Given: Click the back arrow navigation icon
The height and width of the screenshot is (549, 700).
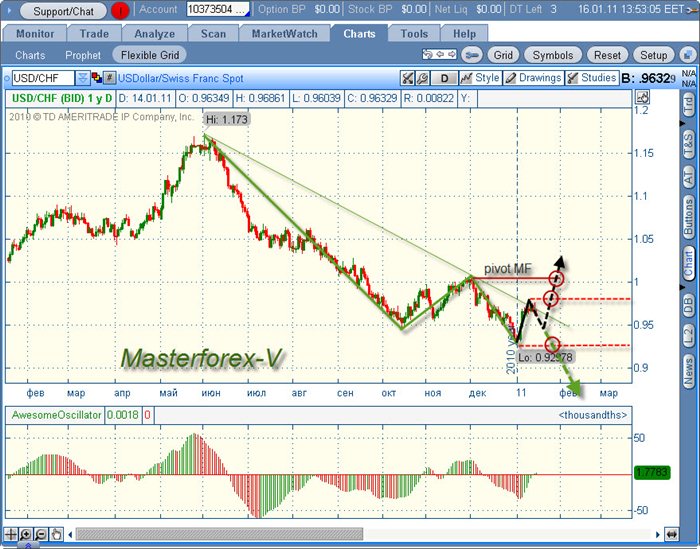Looking at the screenshot, I should (x=440, y=54).
